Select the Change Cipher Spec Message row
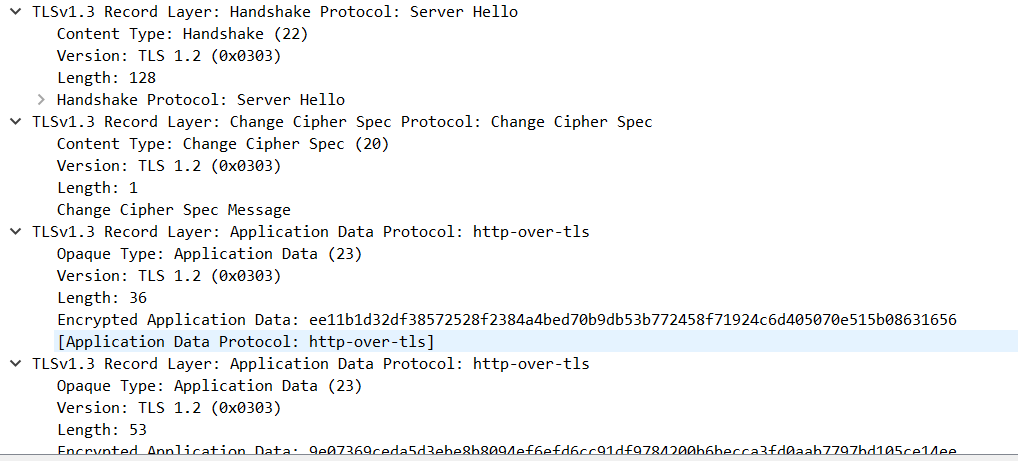 (x=173, y=210)
